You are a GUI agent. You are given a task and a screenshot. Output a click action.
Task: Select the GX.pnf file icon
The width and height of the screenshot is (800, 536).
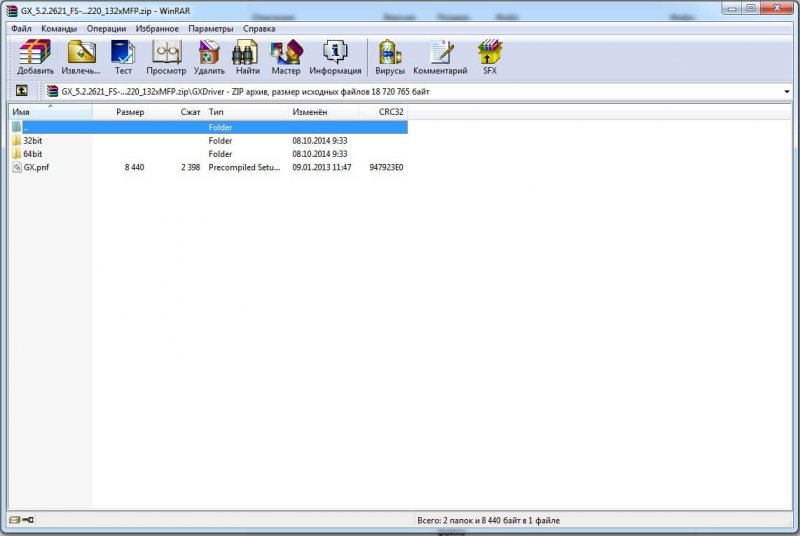(17, 167)
